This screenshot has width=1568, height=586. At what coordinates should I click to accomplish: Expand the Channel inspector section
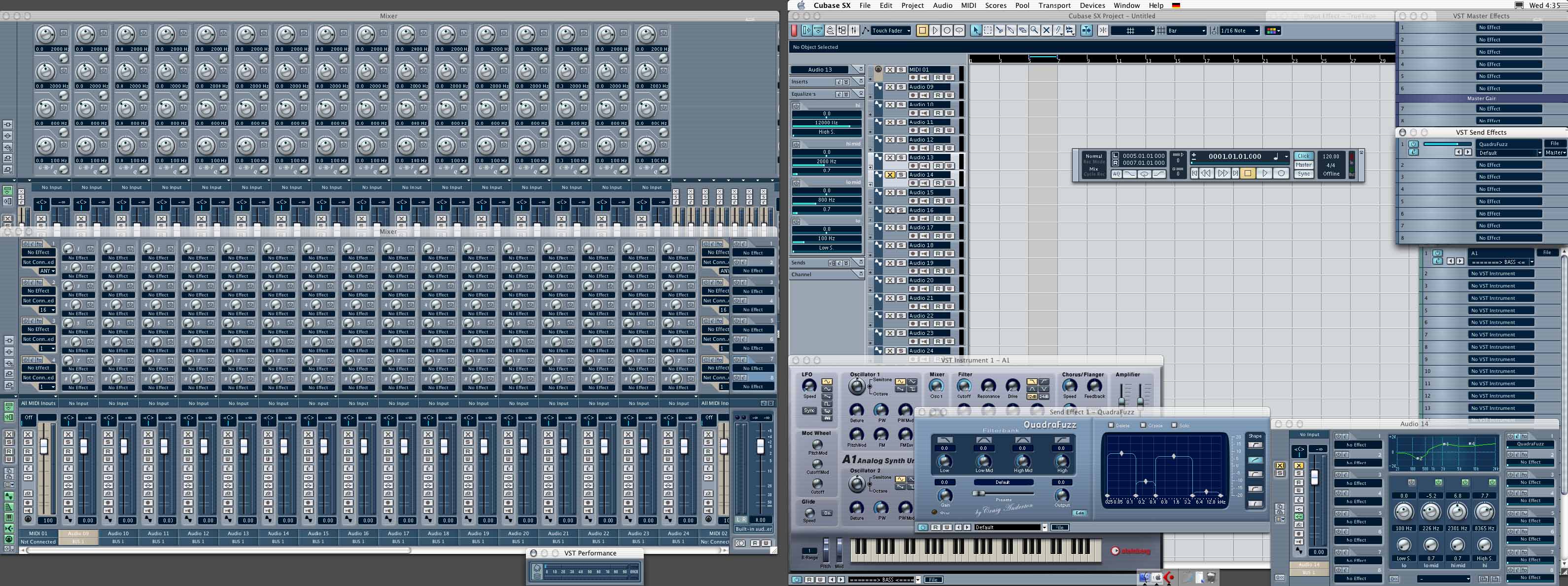click(x=861, y=273)
